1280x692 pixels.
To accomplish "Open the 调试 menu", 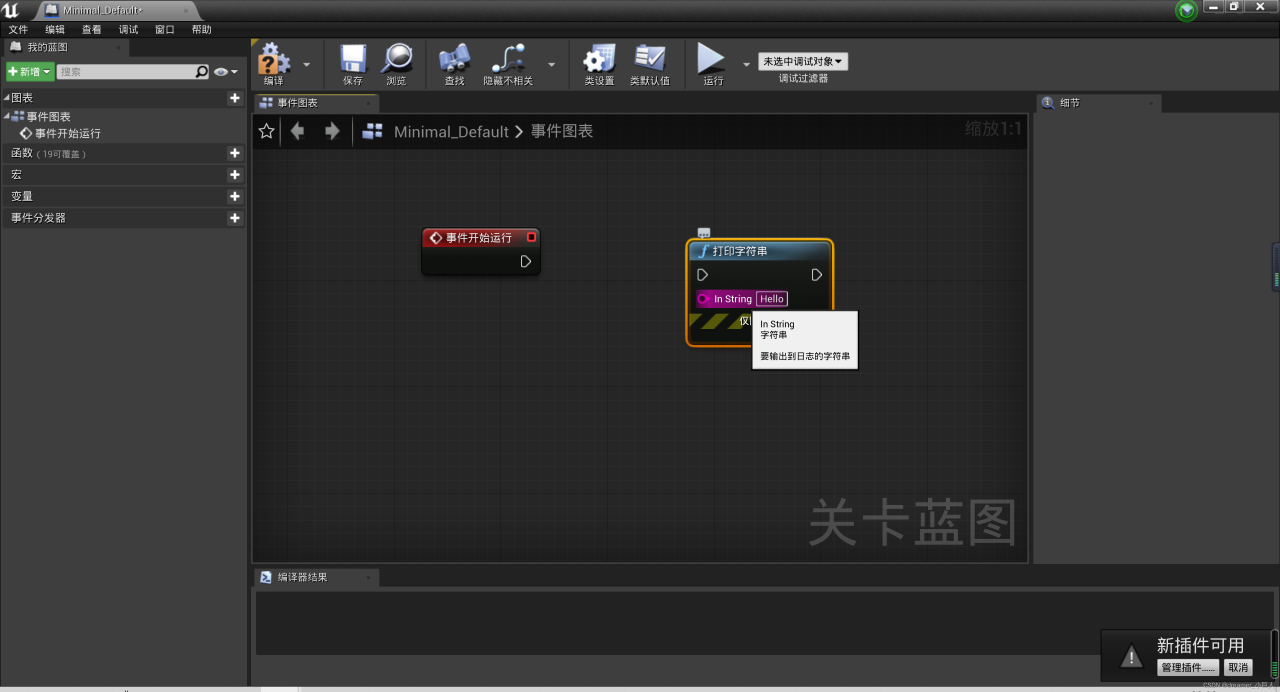I will [128, 30].
